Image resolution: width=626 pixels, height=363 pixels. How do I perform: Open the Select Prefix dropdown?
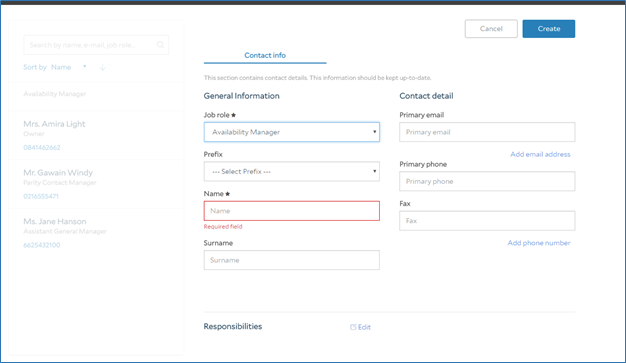pyautogui.click(x=291, y=172)
